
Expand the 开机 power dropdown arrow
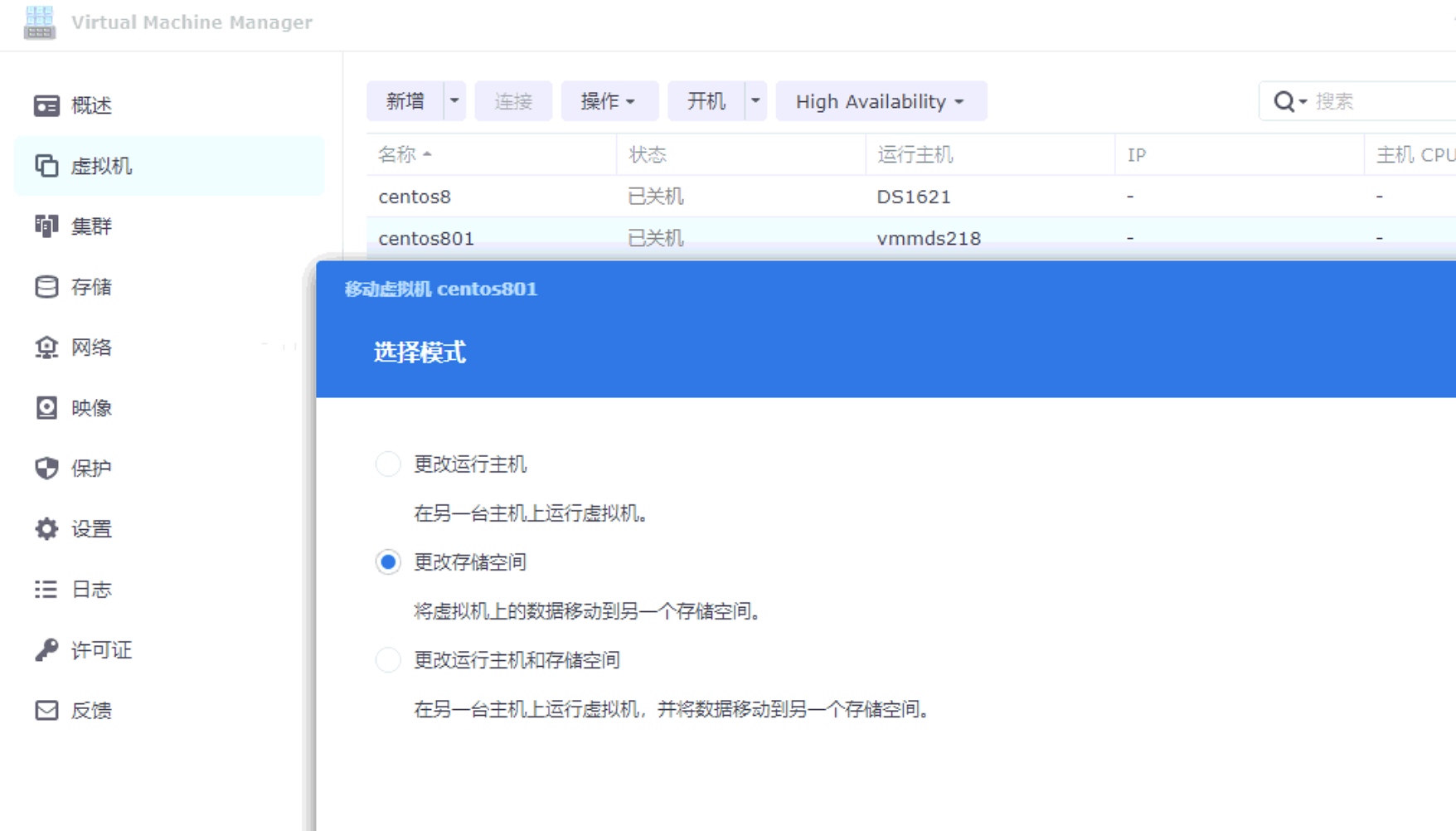[x=755, y=101]
